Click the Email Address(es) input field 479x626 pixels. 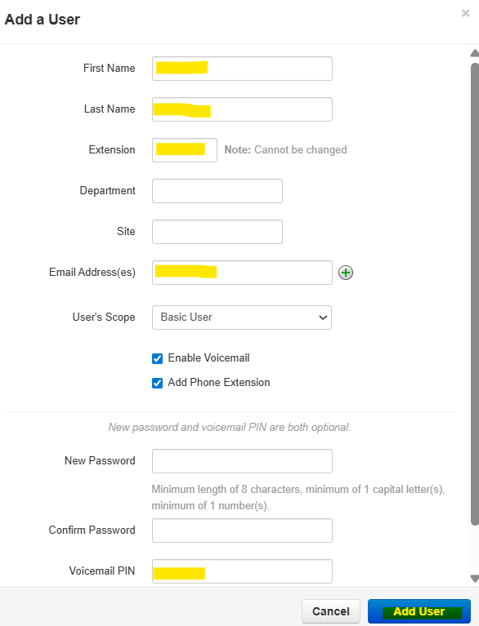pyautogui.click(x=242, y=273)
